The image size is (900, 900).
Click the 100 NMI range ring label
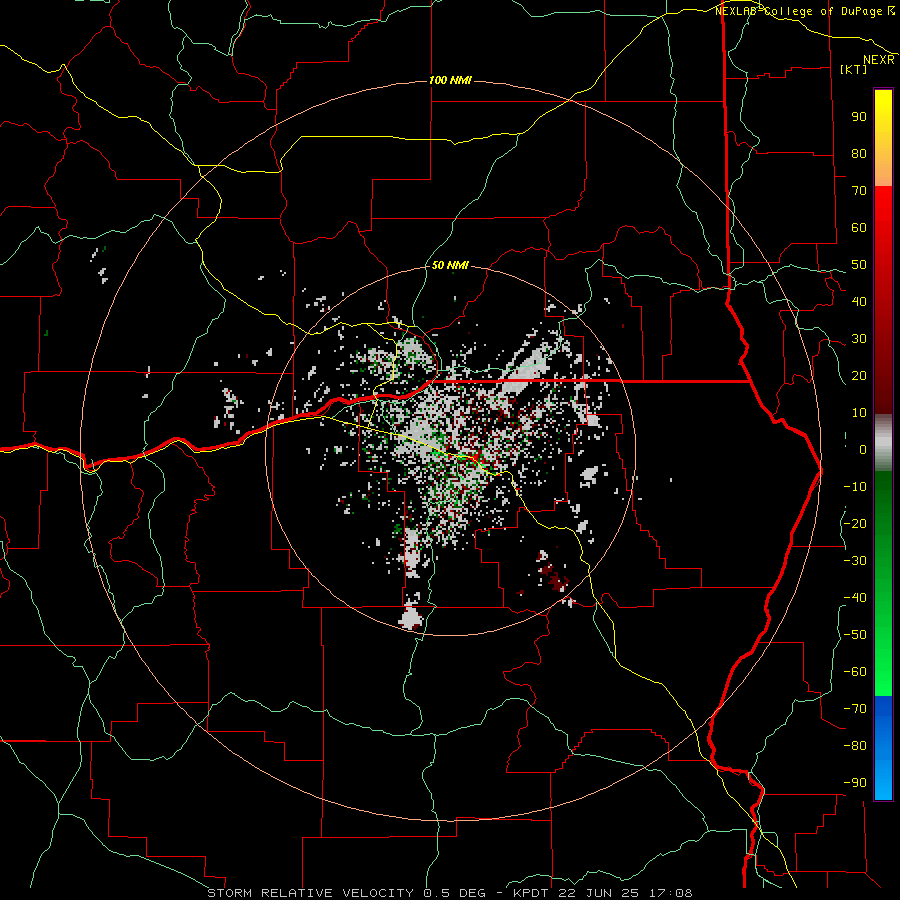(450, 80)
